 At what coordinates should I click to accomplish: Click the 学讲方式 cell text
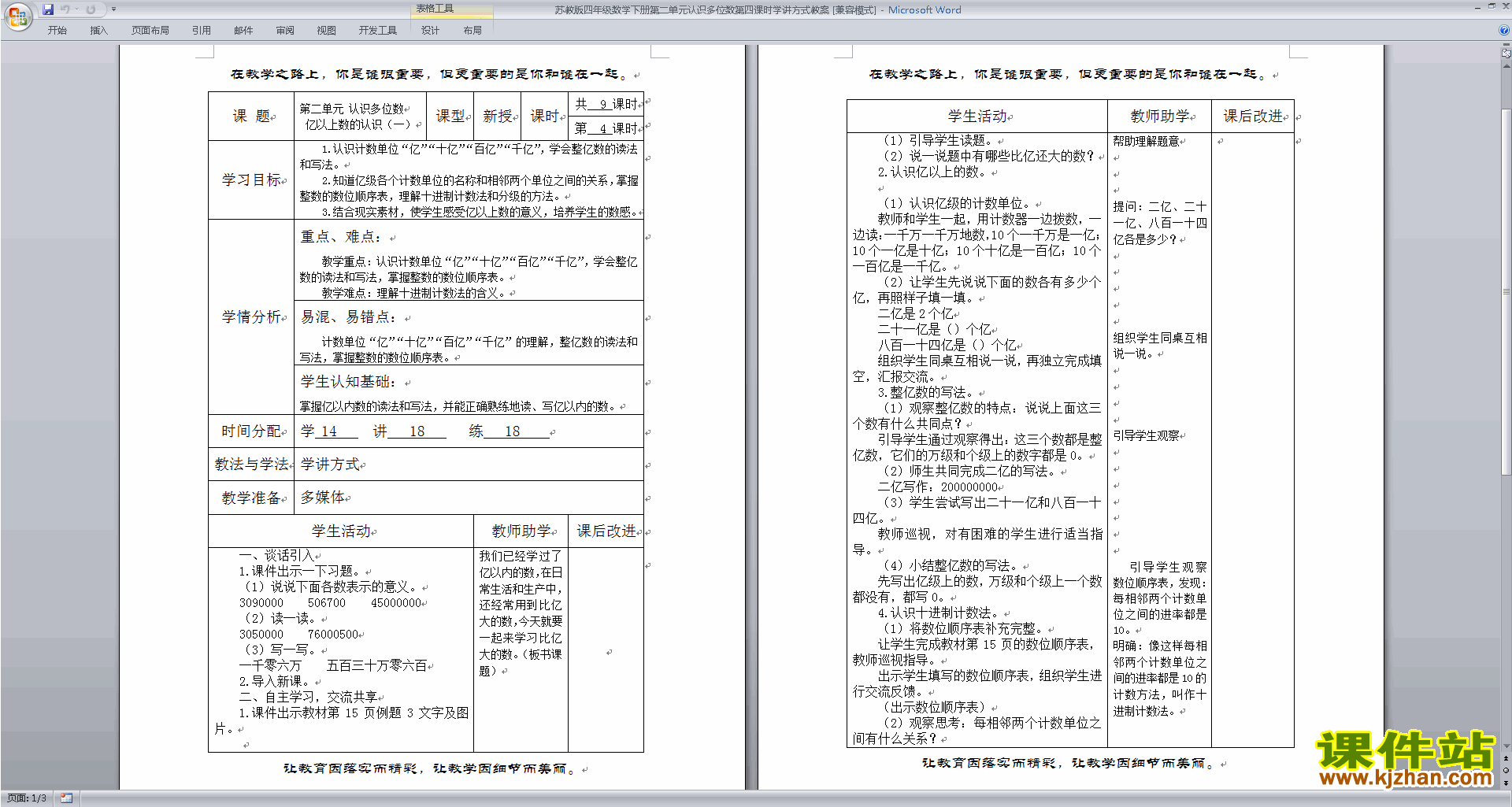[x=331, y=465]
